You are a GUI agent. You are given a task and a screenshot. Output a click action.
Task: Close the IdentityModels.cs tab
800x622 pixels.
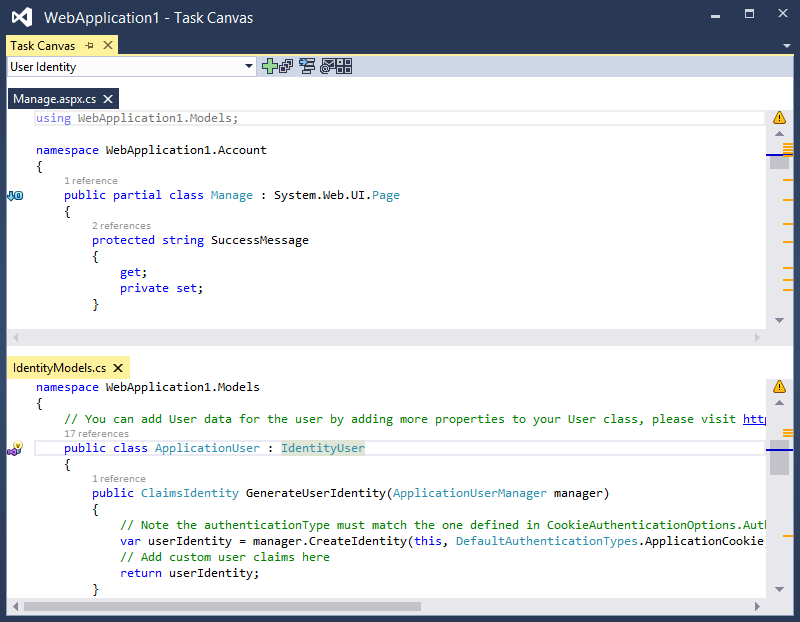[118, 368]
